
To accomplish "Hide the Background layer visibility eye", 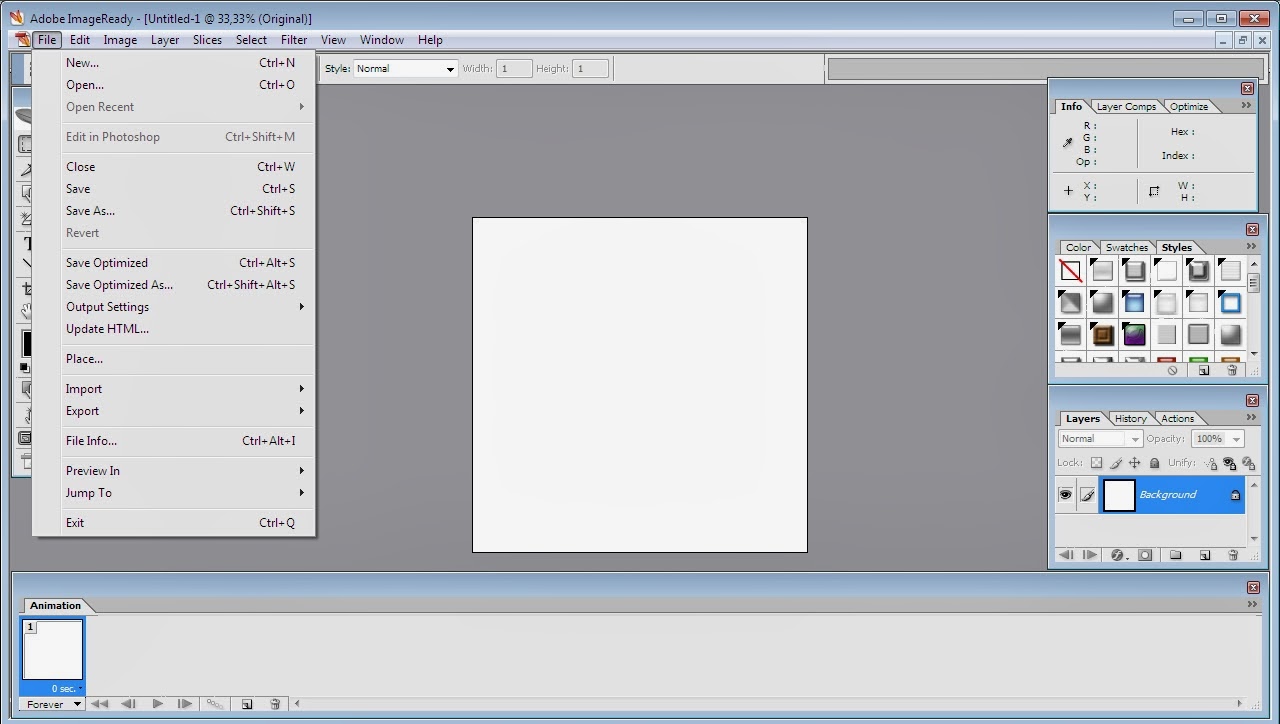I will (1065, 494).
